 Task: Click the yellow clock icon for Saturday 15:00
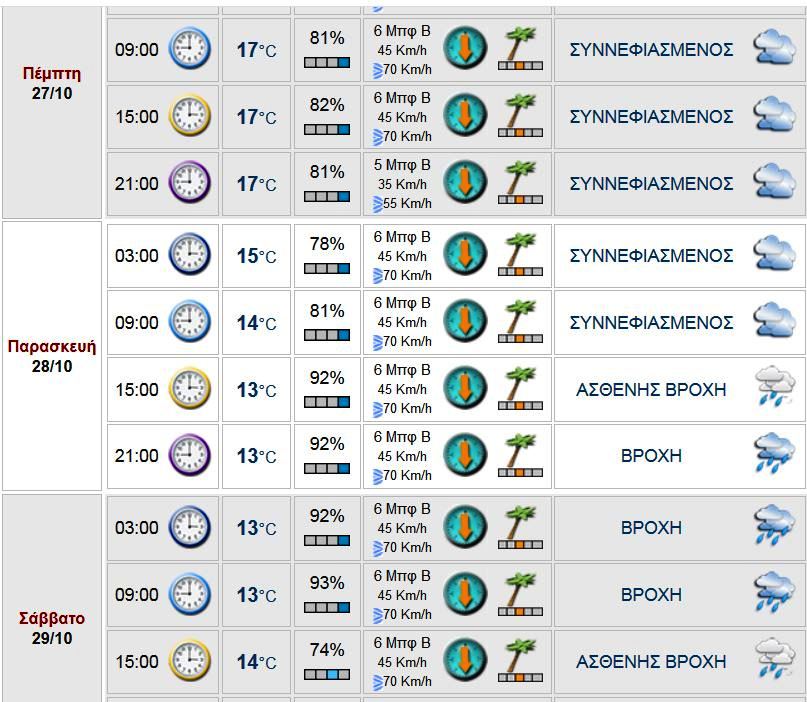click(190, 661)
